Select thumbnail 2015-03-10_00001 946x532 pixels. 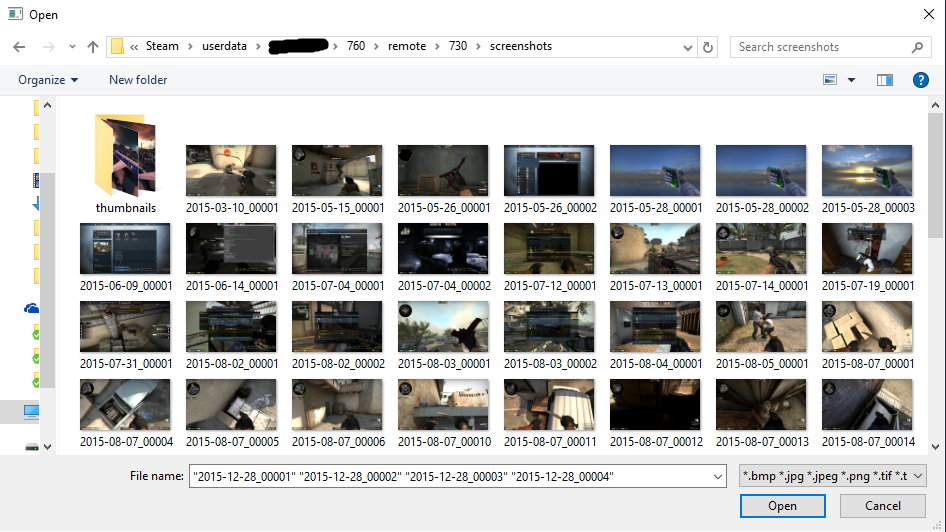tap(231, 170)
